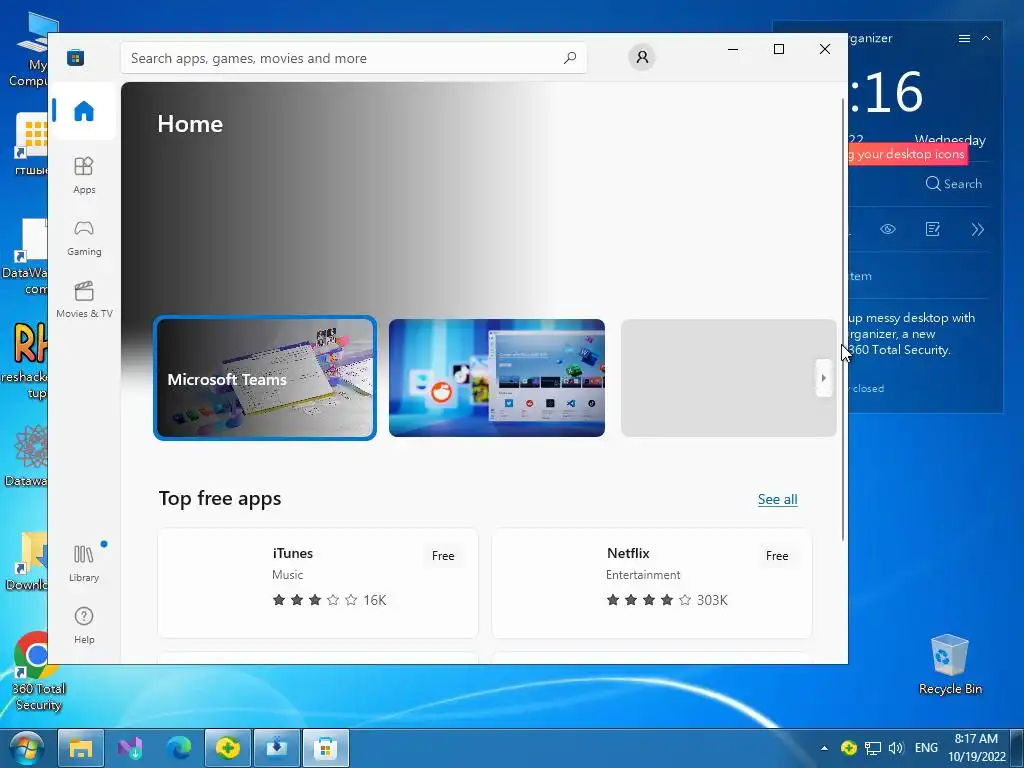Image resolution: width=1024 pixels, height=768 pixels.
Task: Click the note edit icon in Organizer
Action: coord(933,229)
